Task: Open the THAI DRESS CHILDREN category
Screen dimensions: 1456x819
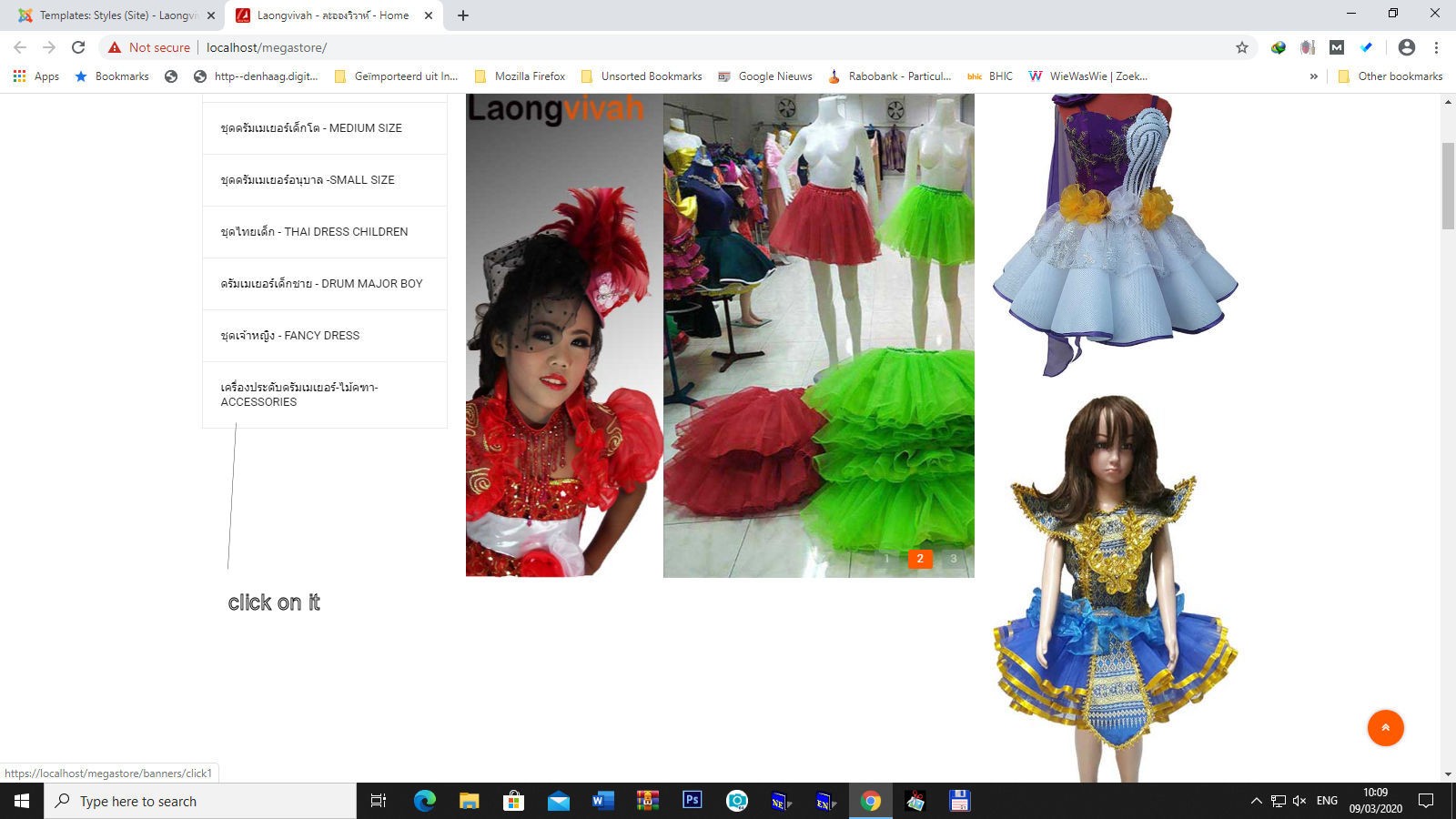Action: pyautogui.click(x=314, y=232)
